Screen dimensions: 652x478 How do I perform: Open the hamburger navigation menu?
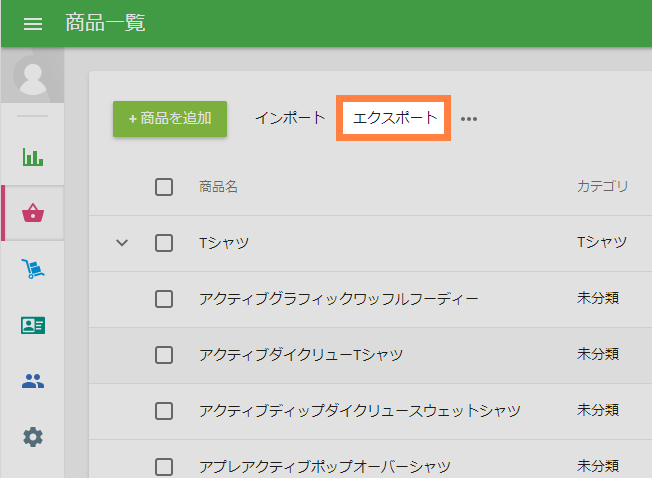point(33,24)
